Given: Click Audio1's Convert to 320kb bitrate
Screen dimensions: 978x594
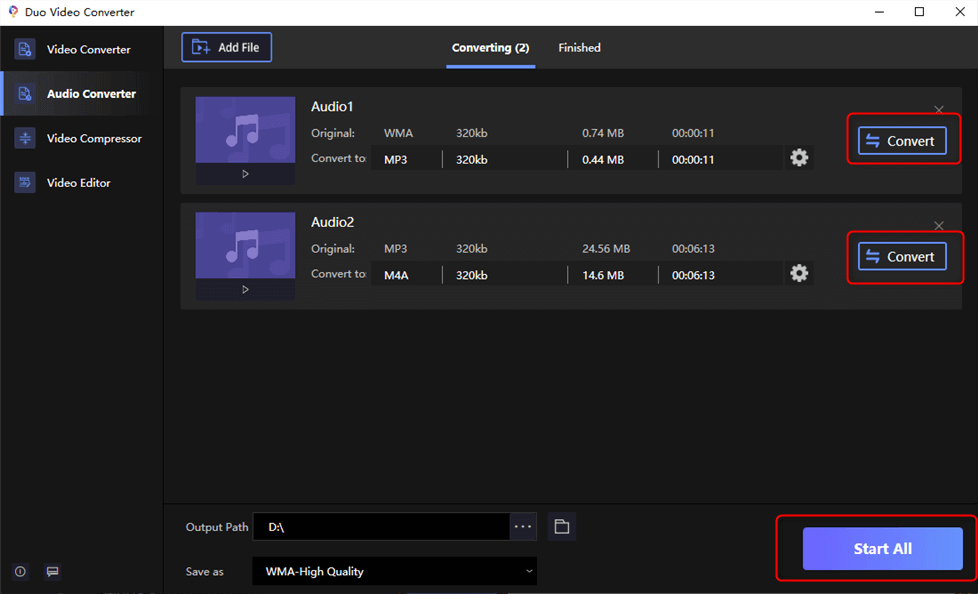Looking at the screenshot, I should (x=472, y=160).
